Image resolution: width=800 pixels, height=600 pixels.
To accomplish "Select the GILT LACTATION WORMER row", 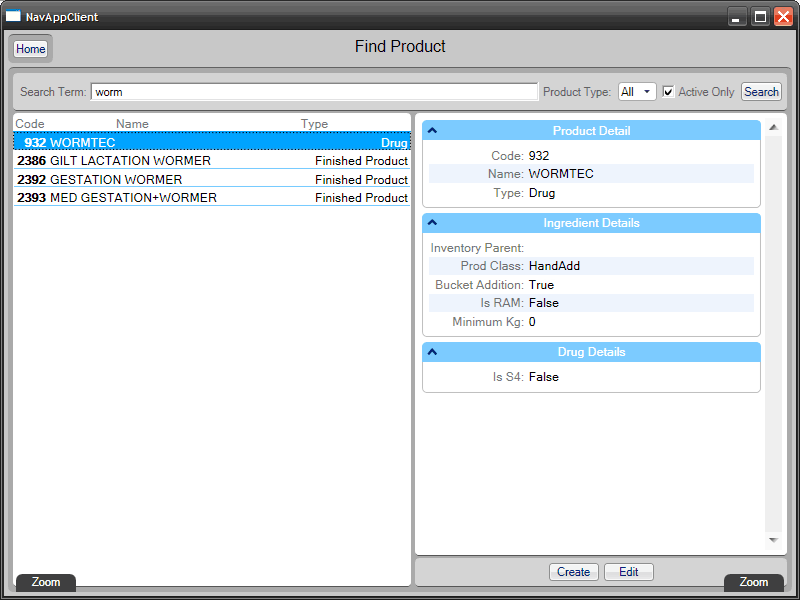I will click(211, 161).
